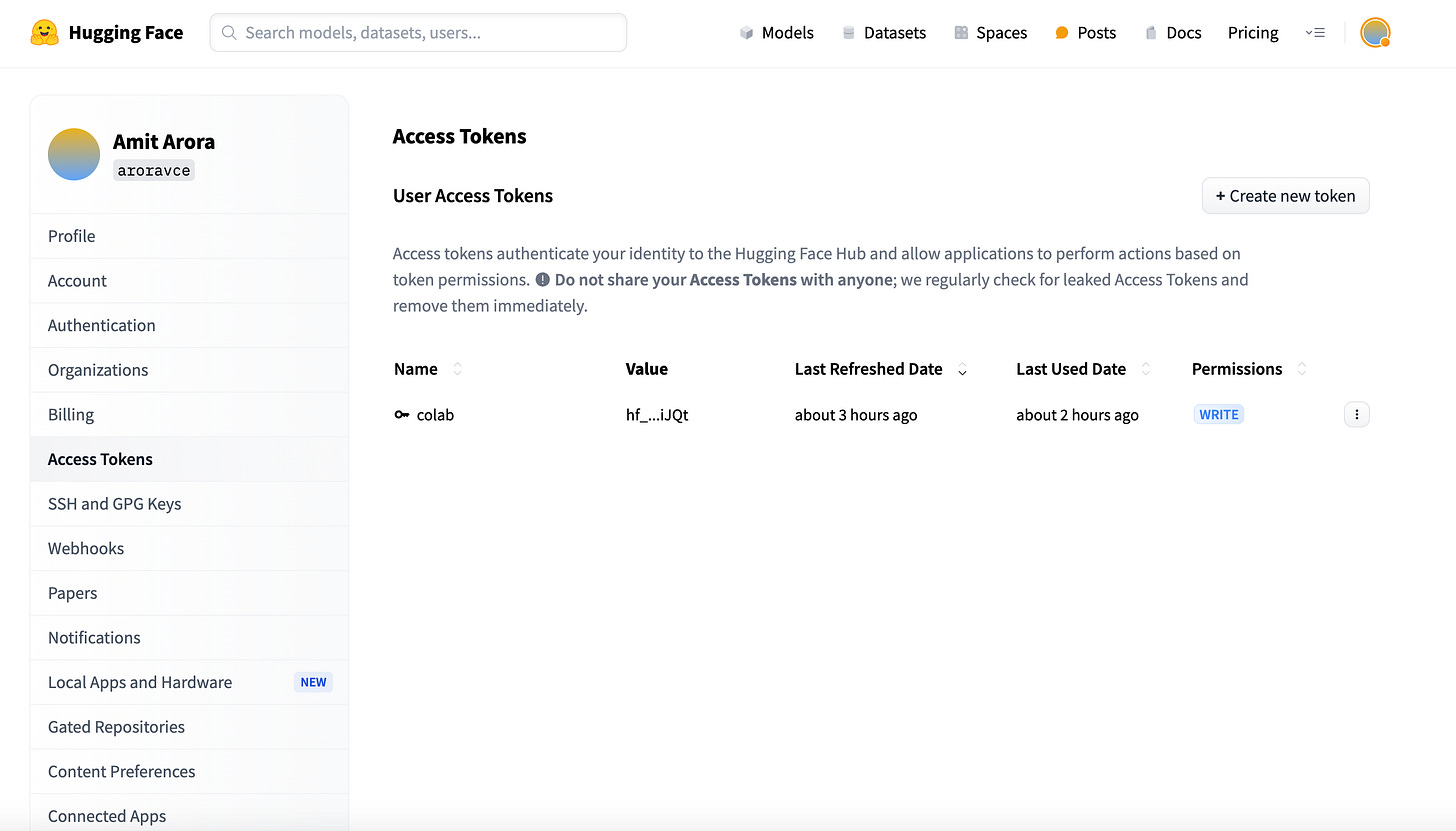Click the token value hf_...iJQt
The width and height of the screenshot is (1456, 831).
pyautogui.click(x=657, y=415)
